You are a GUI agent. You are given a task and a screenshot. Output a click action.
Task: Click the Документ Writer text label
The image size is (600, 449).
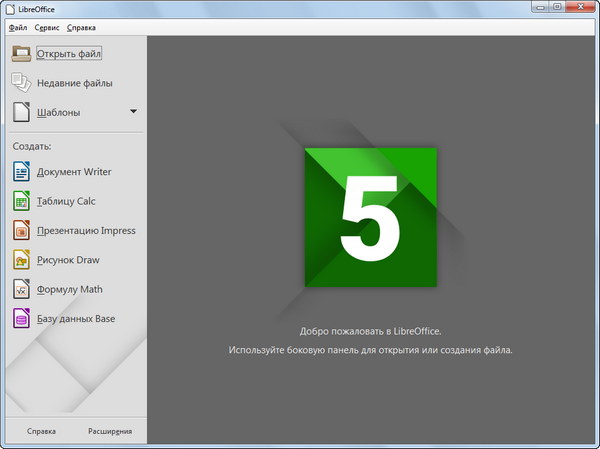pyautogui.click(x=74, y=172)
